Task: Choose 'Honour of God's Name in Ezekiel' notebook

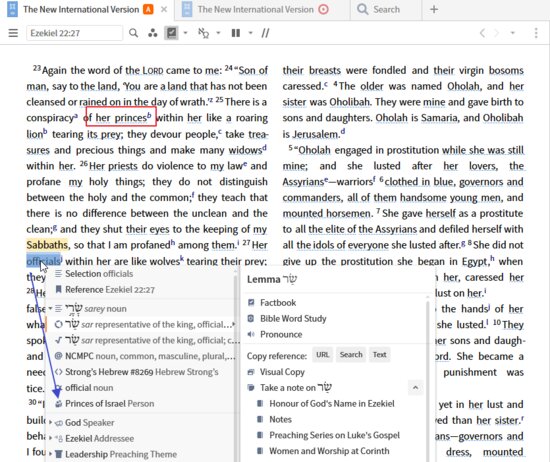Action: click(326, 403)
